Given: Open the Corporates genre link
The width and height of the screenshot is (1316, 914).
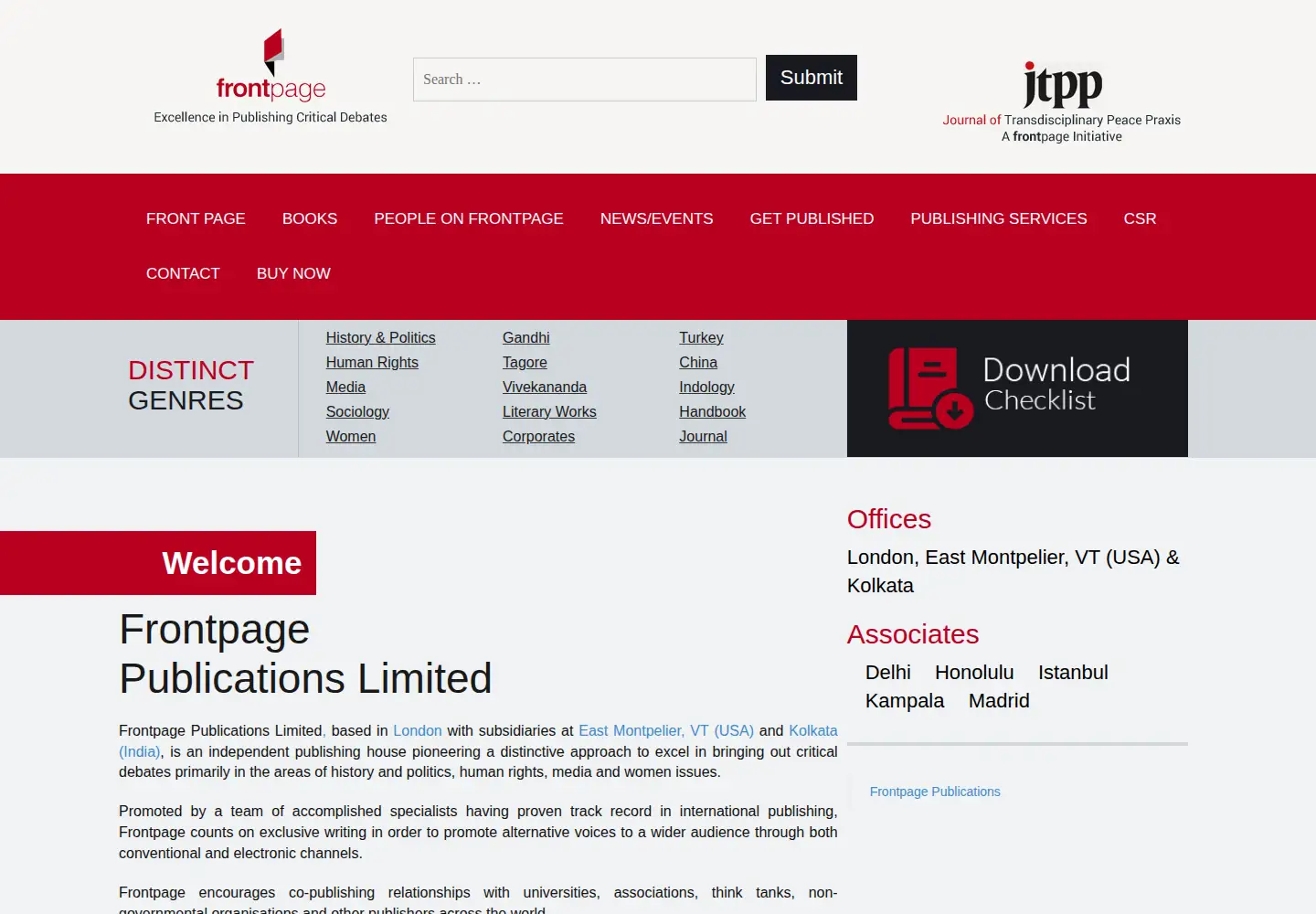Looking at the screenshot, I should coord(538,437).
